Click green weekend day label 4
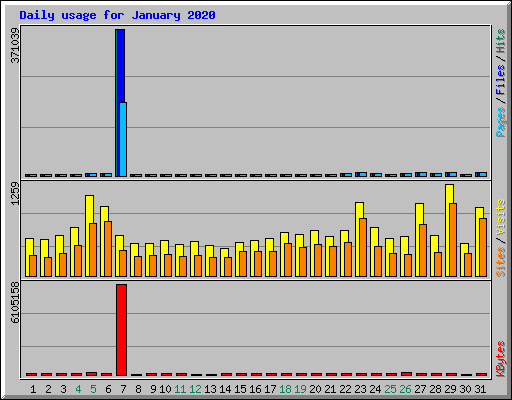This screenshot has width=512, height=400. pyautogui.click(x=78, y=389)
